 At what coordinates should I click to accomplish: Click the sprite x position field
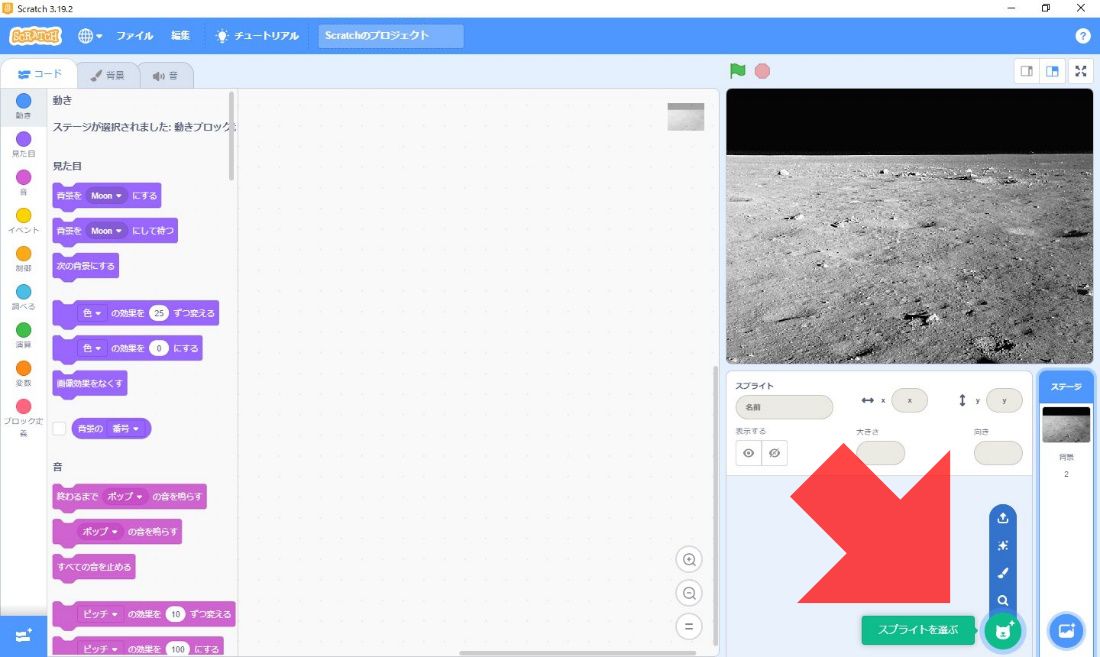[909, 400]
